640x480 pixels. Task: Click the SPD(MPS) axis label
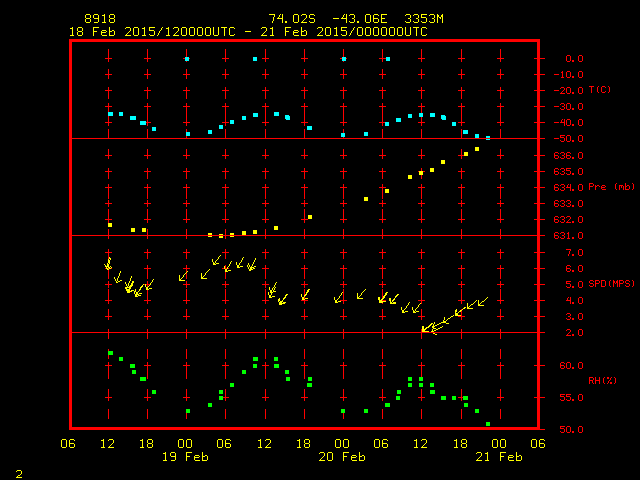[x=611, y=283]
